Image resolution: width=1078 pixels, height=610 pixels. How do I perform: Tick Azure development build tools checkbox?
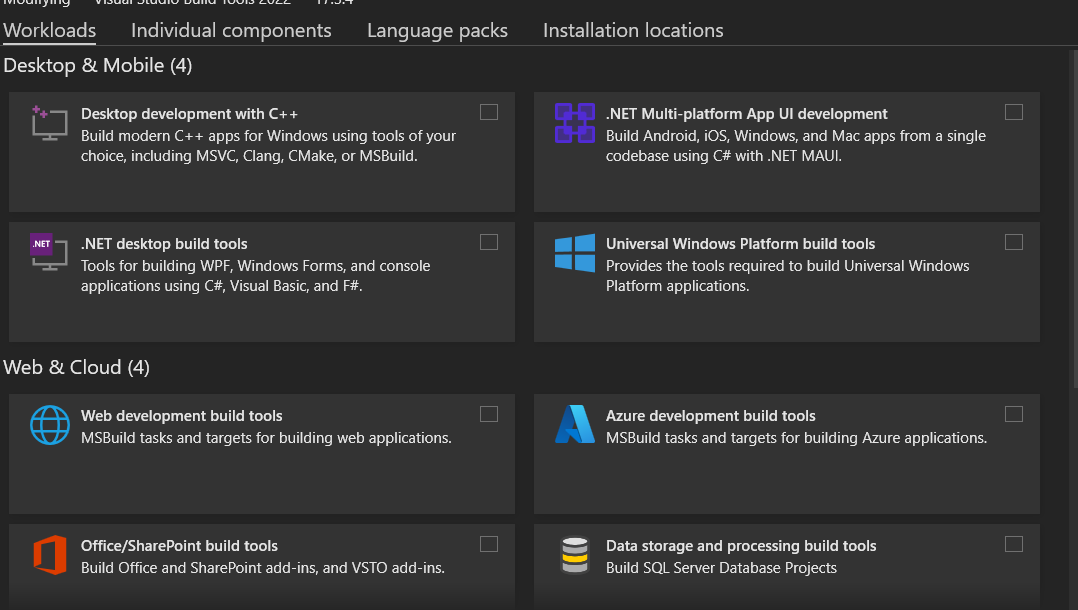pos(1013,414)
